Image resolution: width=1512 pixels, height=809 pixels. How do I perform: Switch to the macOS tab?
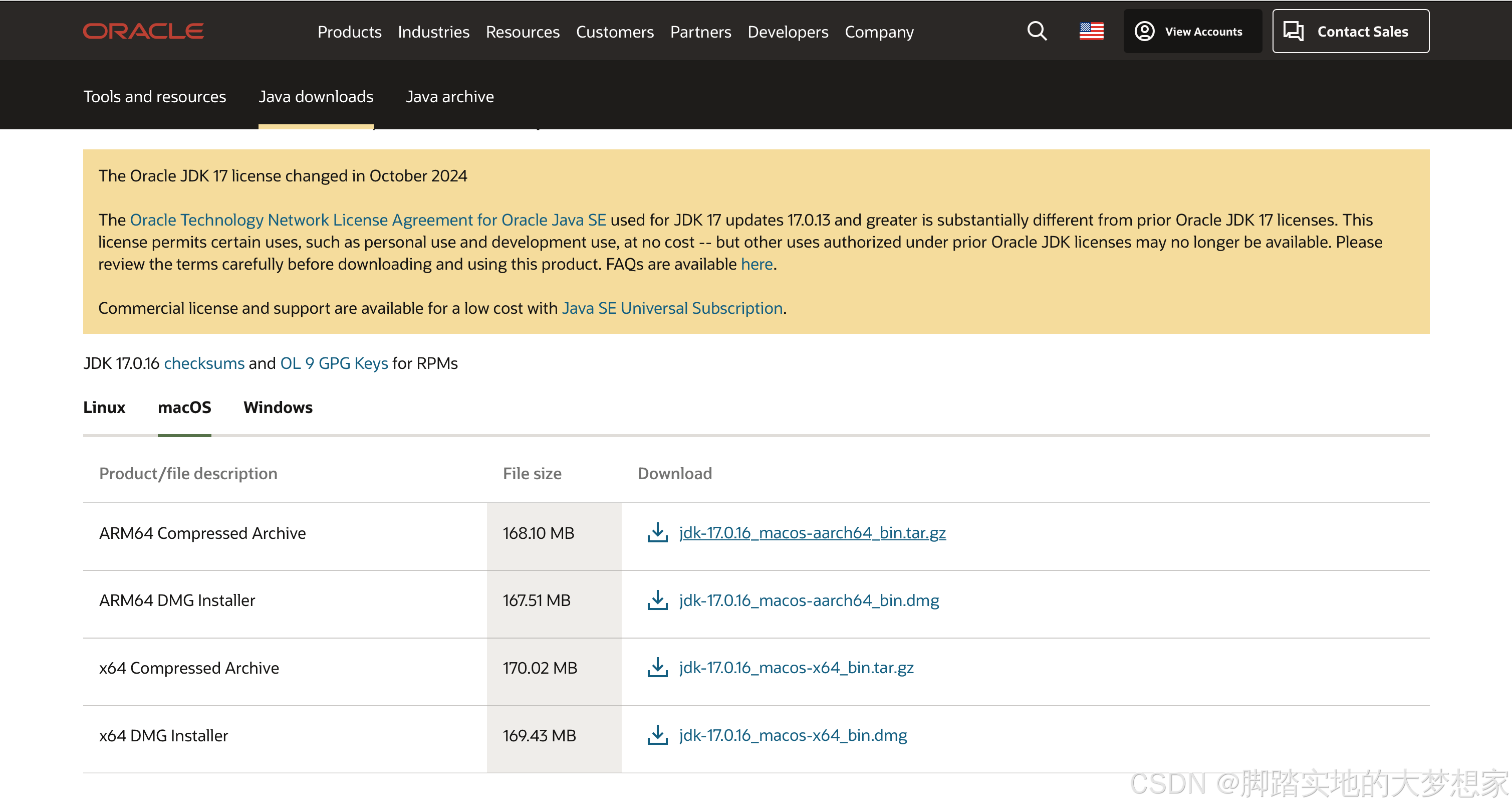[184, 408]
